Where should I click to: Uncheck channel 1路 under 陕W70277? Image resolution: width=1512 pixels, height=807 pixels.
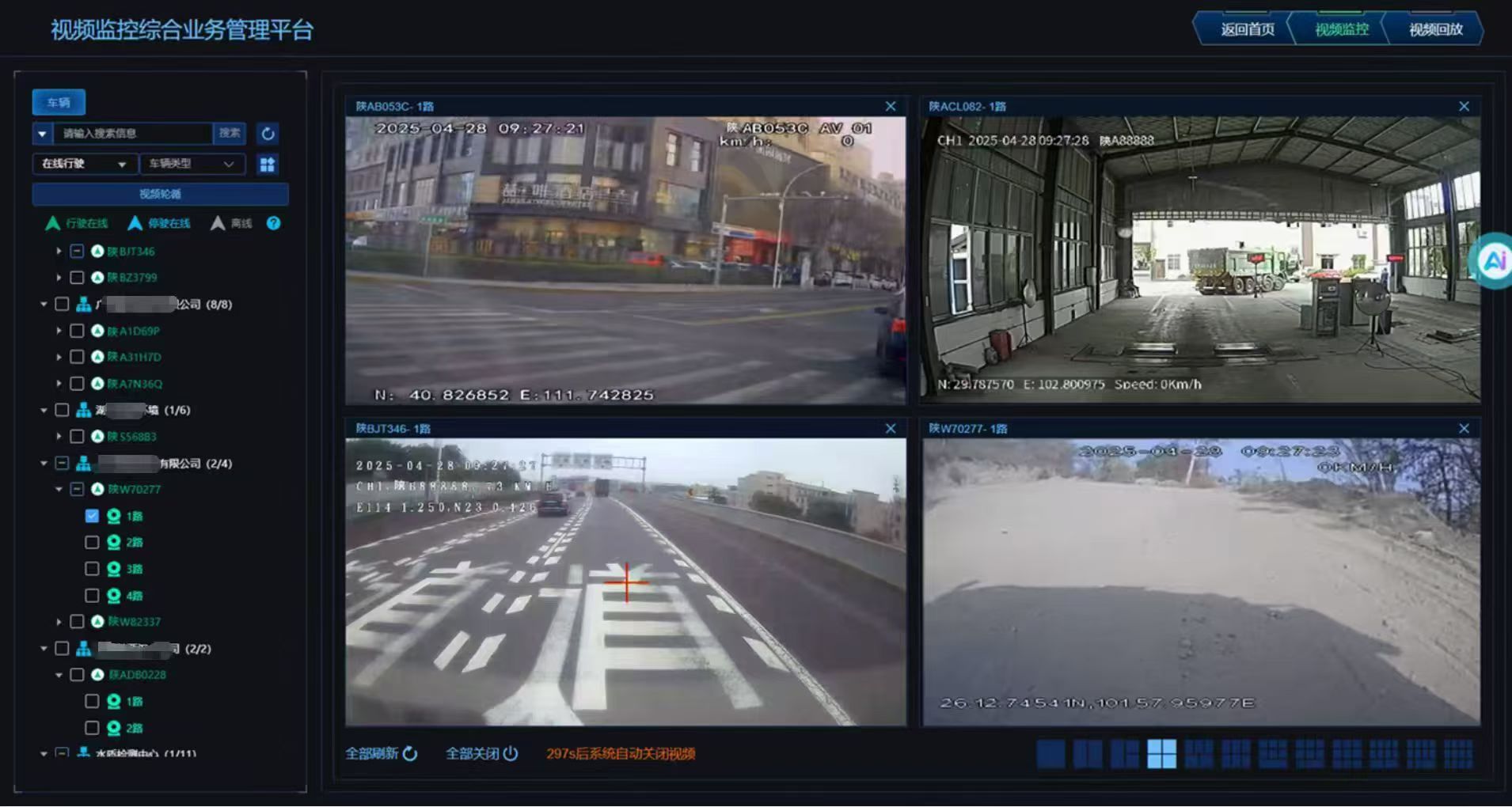(92, 516)
